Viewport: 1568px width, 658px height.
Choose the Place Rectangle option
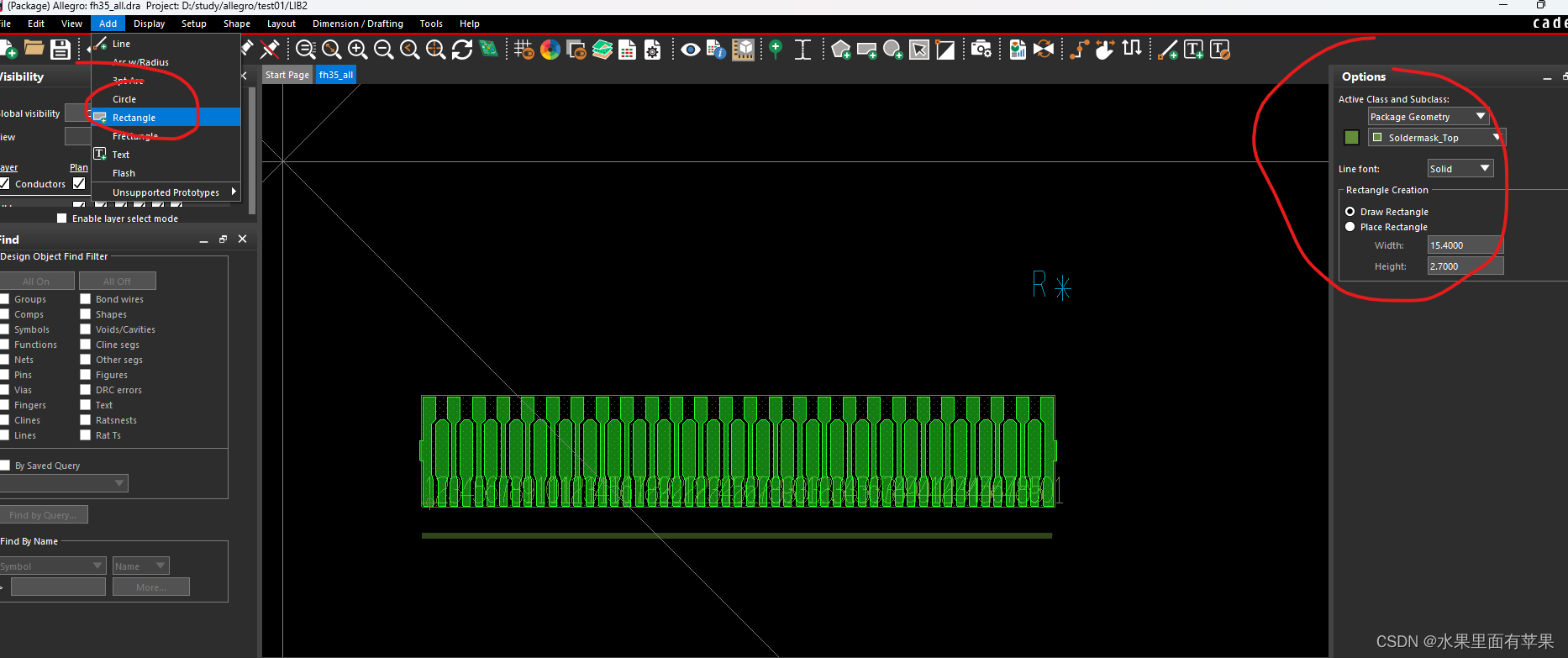point(1350,227)
